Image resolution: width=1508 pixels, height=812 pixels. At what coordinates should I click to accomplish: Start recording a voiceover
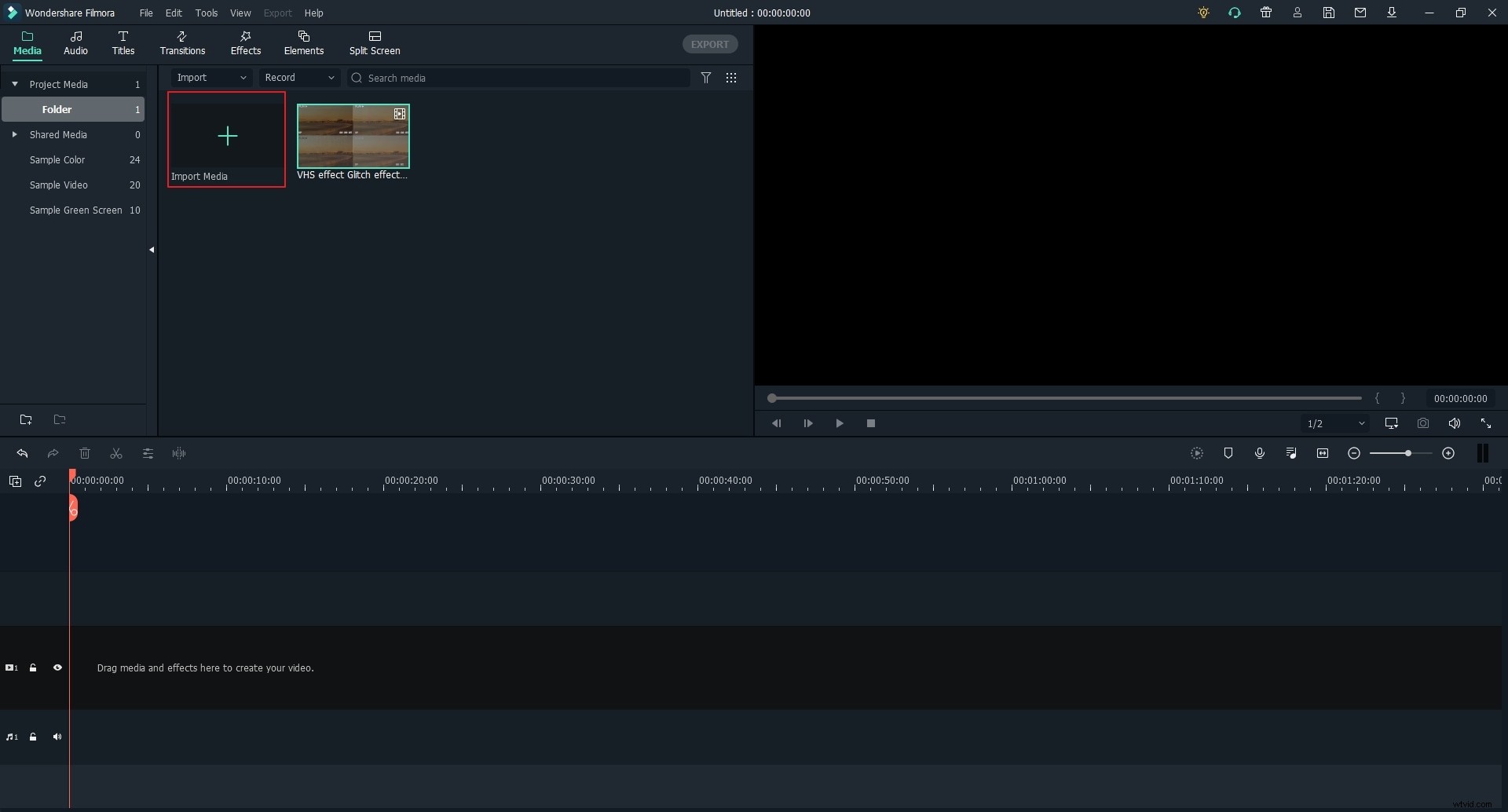click(x=1260, y=453)
